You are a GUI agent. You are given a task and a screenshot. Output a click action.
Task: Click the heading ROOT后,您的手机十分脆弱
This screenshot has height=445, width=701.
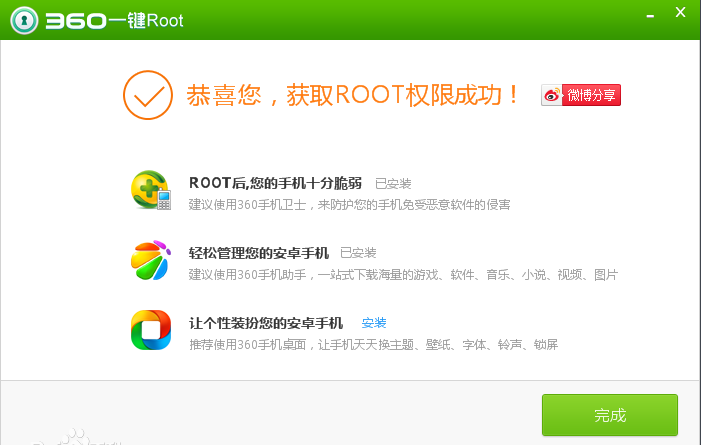click(275, 183)
